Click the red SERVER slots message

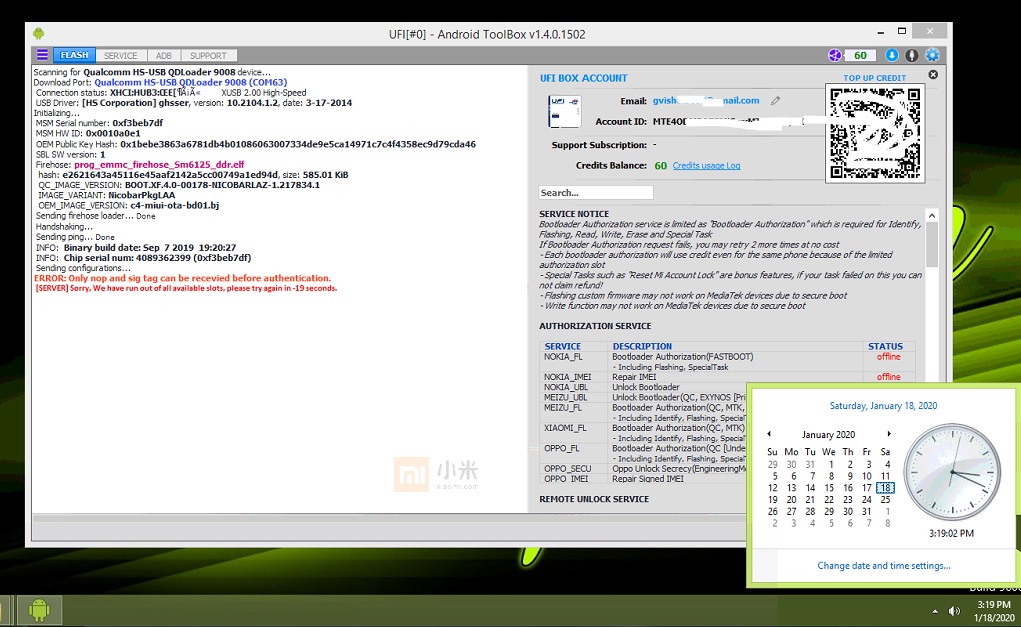(x=186, y=288)
